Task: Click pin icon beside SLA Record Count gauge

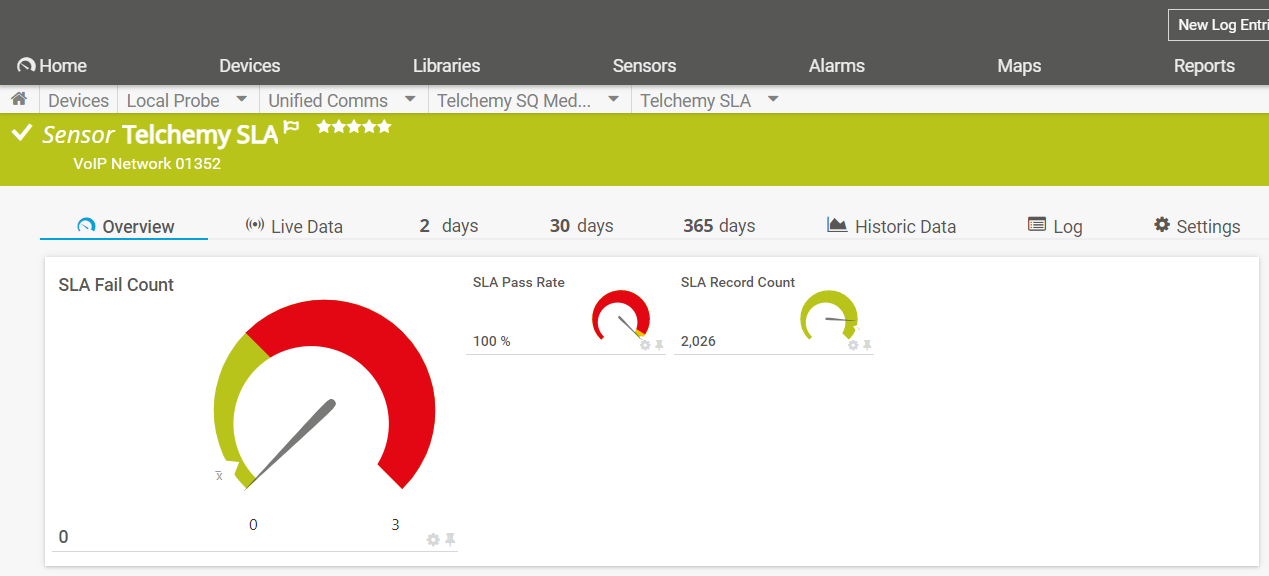Action: pos(867,345)
